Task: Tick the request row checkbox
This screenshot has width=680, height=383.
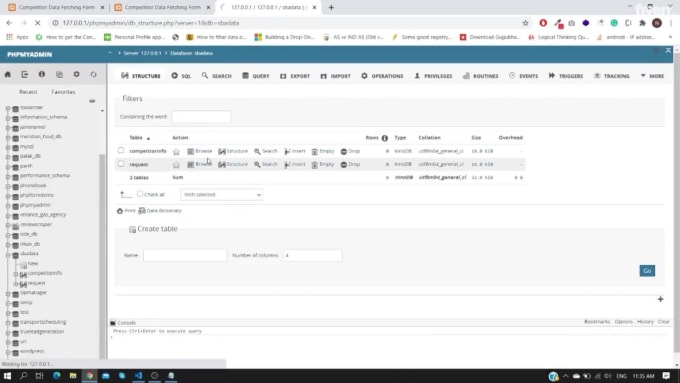Action: (121, 164)
